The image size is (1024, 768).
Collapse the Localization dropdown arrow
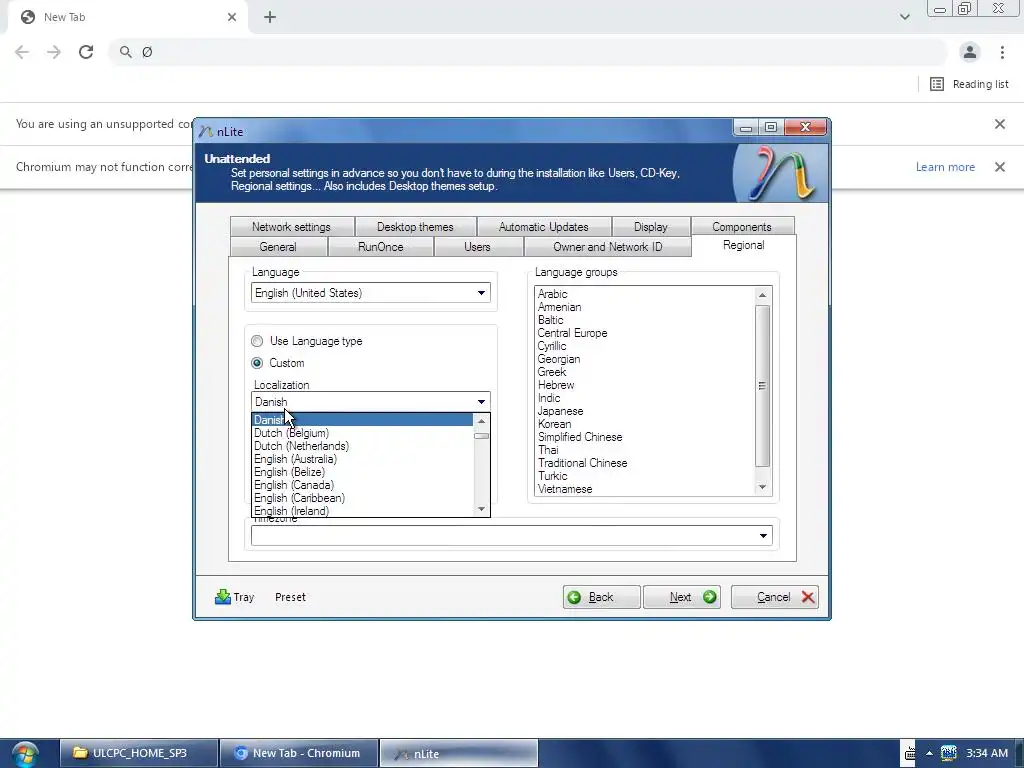coord(481,402)
